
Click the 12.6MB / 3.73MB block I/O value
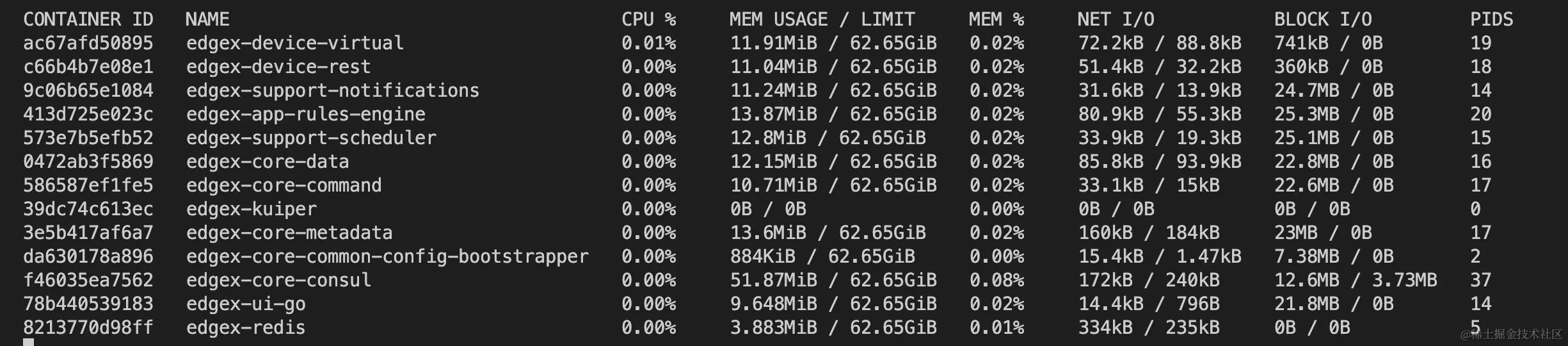(x=1356, y=280)
